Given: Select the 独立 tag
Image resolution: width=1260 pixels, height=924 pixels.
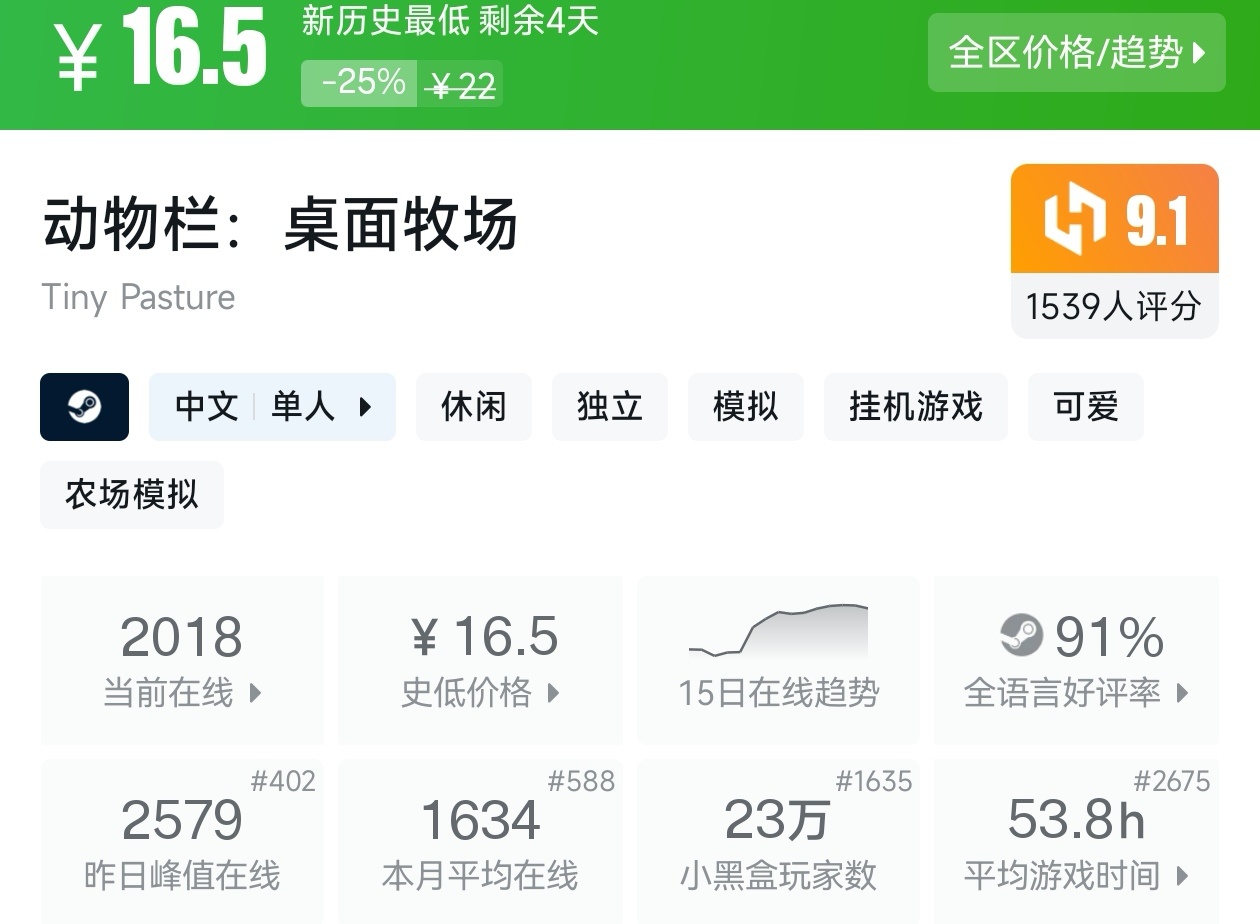Looking at the screenshot, I should 610,407.
